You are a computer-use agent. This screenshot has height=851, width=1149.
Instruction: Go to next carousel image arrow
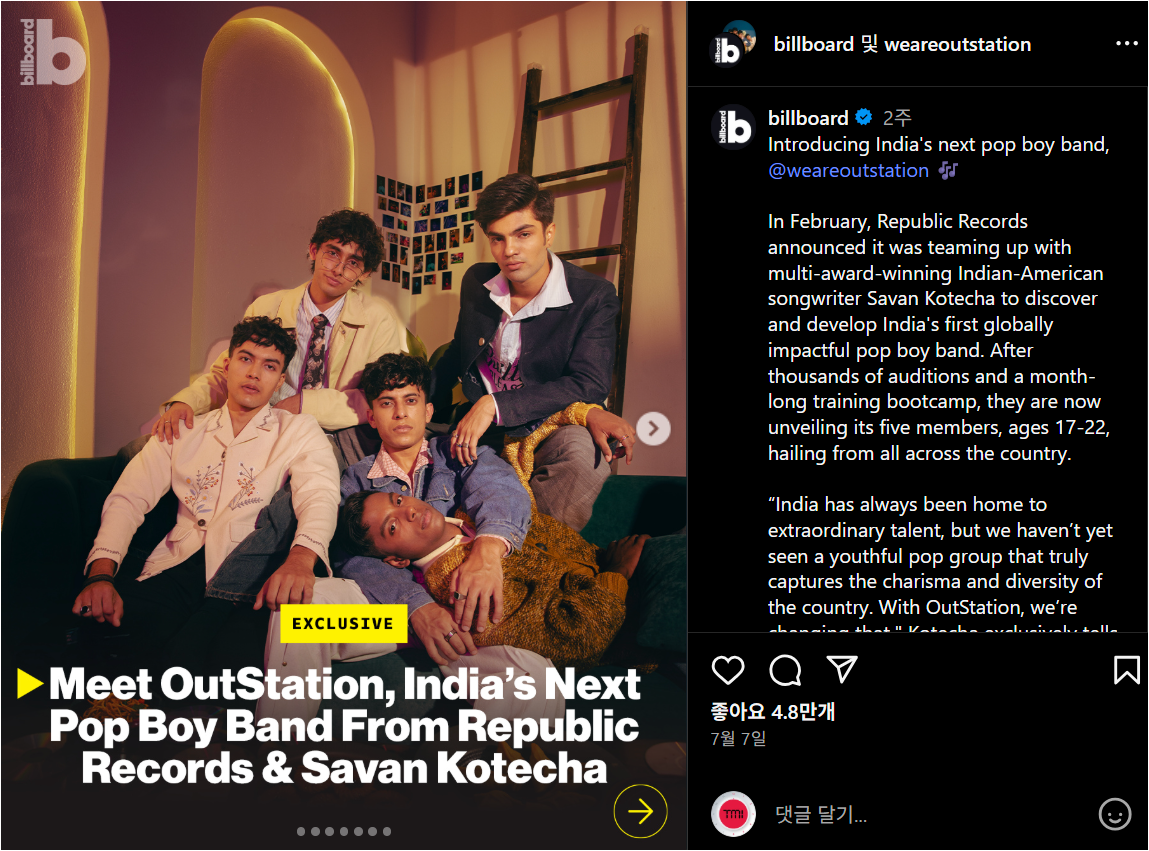coord(653,428)
